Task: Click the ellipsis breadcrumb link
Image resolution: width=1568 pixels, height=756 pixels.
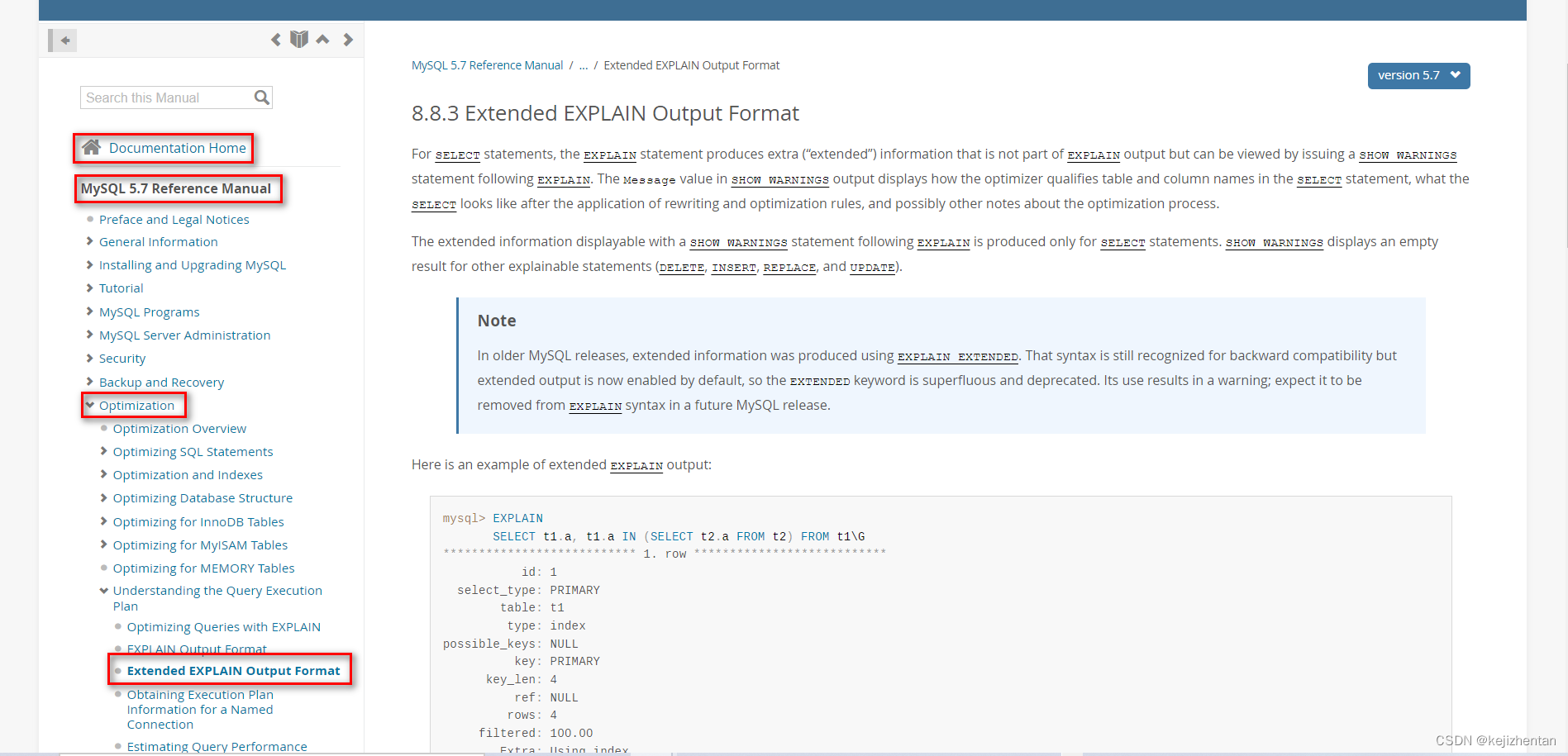Action: (584, 65)
